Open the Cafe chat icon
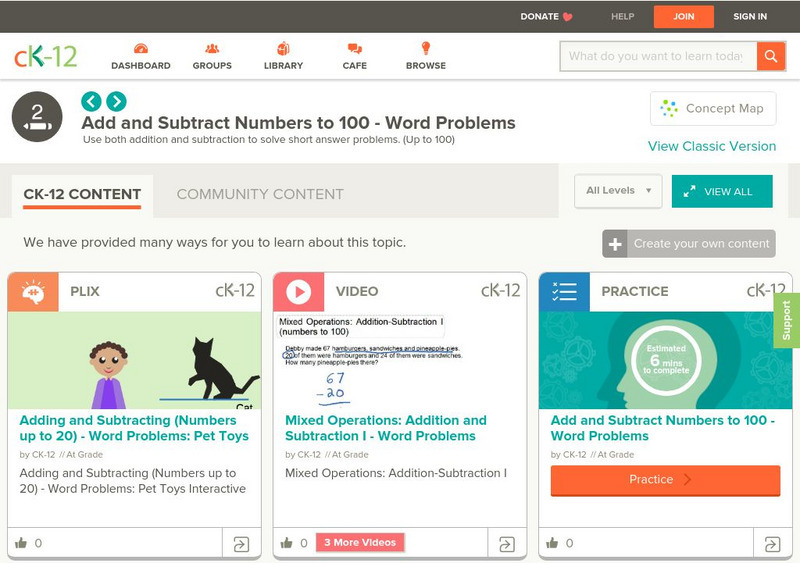This screenshot has height=563, width=800. [355, 49]
